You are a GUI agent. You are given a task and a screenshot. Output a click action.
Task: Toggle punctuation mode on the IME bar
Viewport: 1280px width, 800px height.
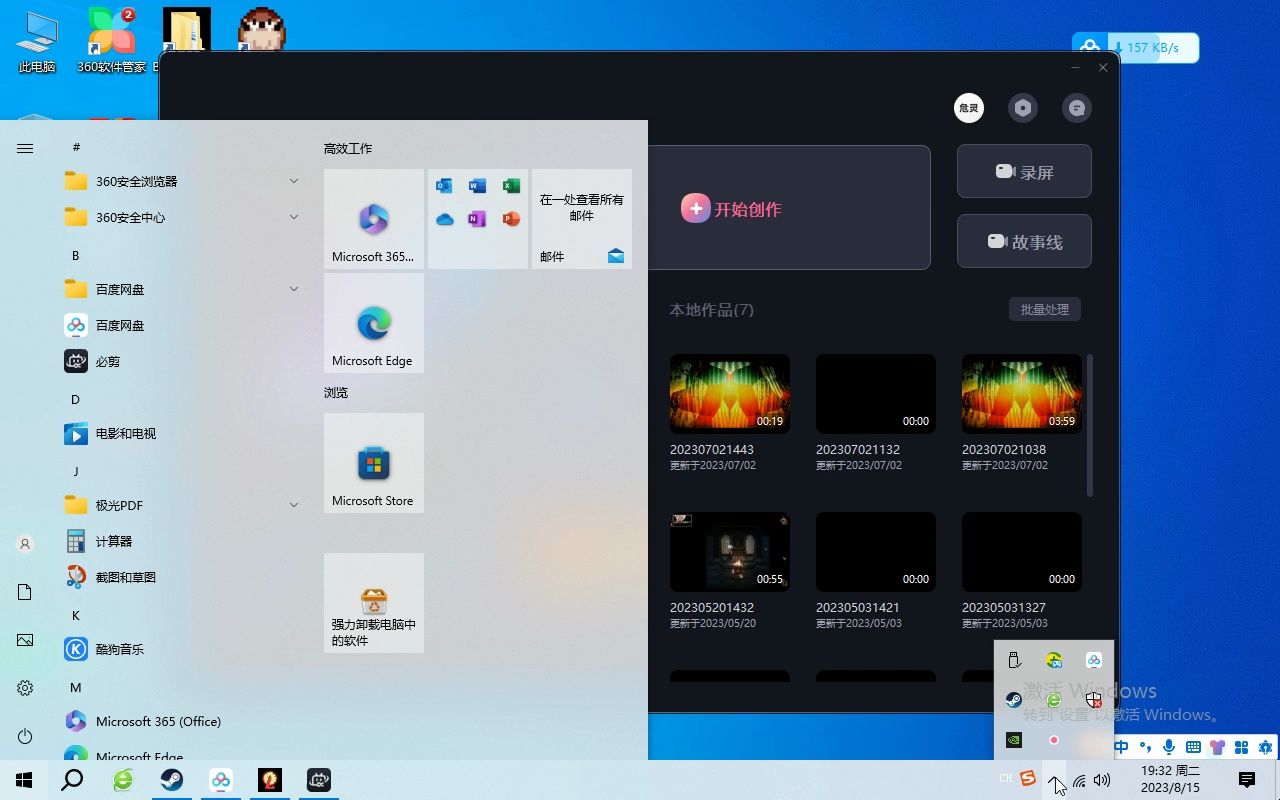pyautogui.click(x=1145, y=747)
